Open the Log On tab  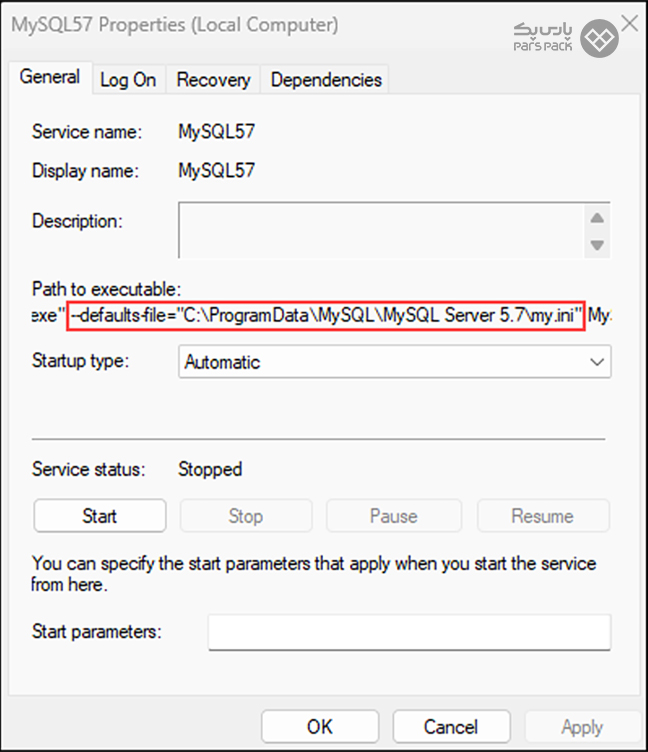pos(128,80)
